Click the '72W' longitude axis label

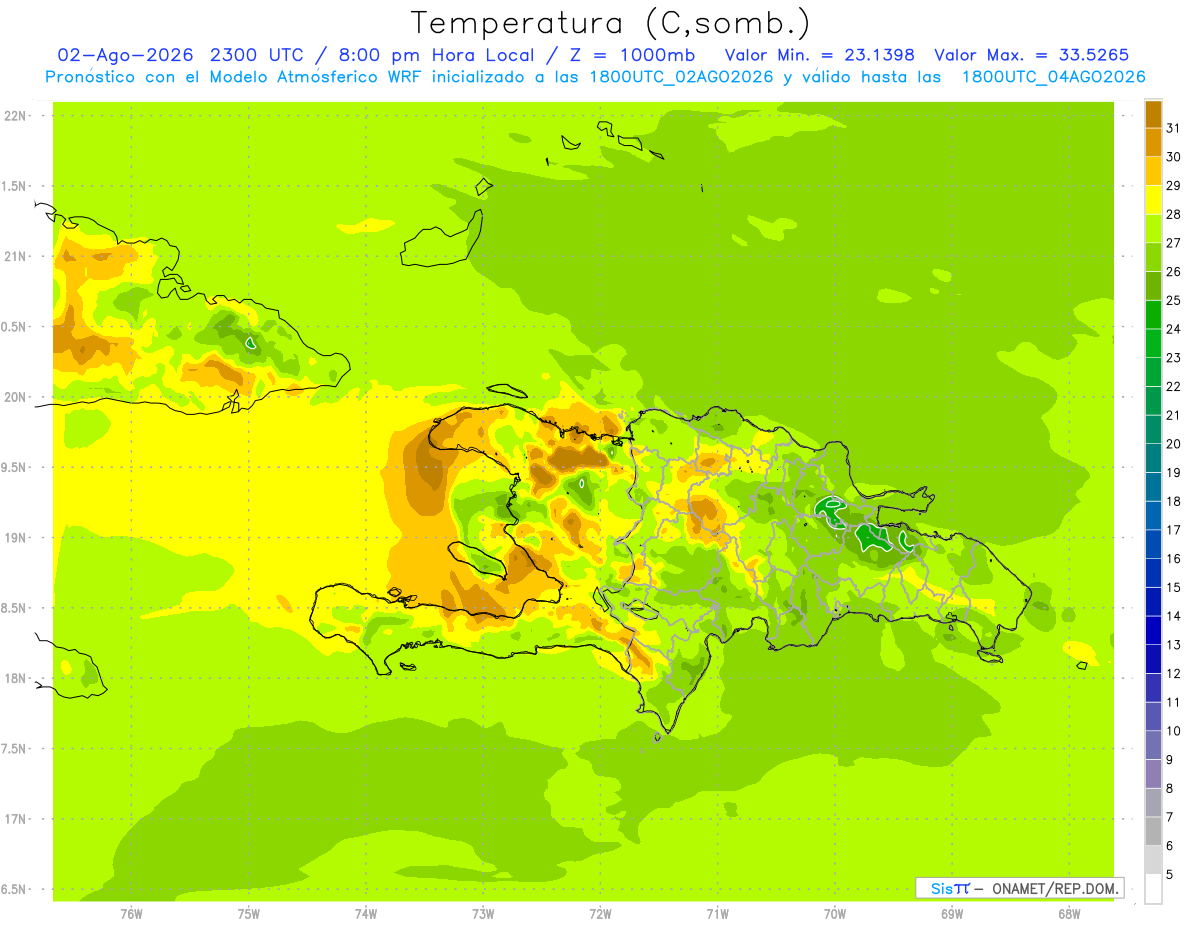600,913
